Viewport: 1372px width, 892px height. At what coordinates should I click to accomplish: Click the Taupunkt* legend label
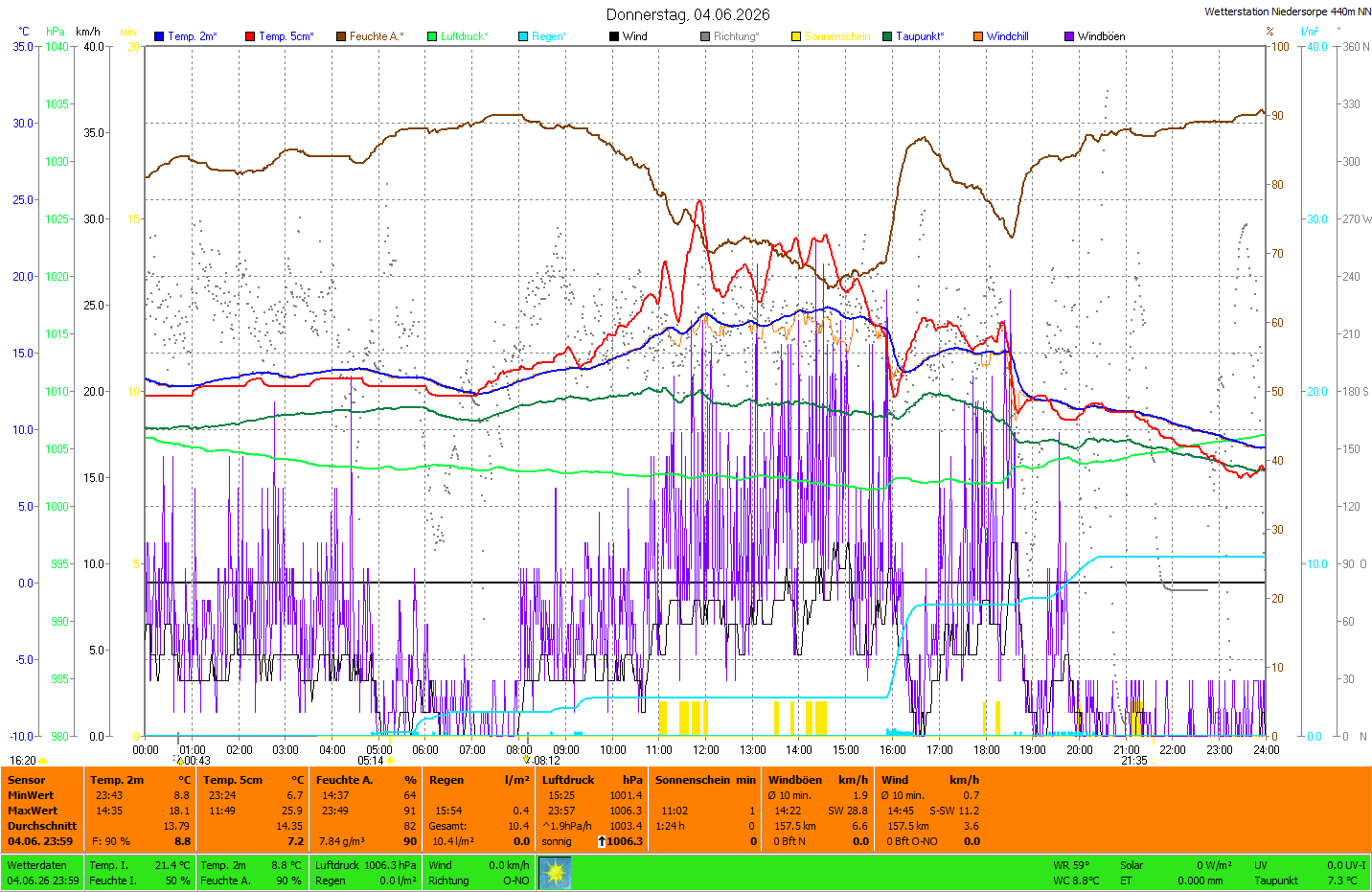[x=921, y=36]
